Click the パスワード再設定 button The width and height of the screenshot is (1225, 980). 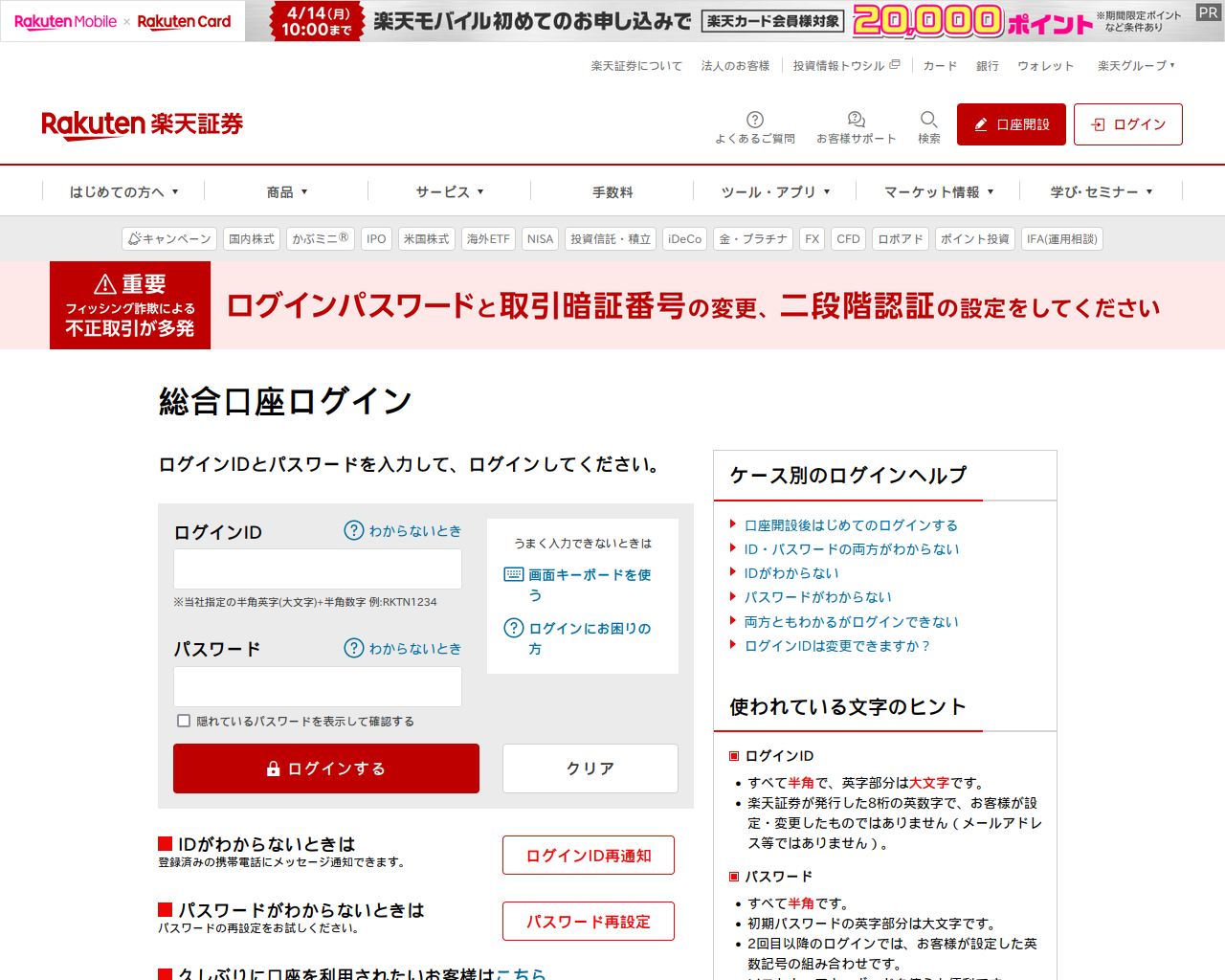589,922
